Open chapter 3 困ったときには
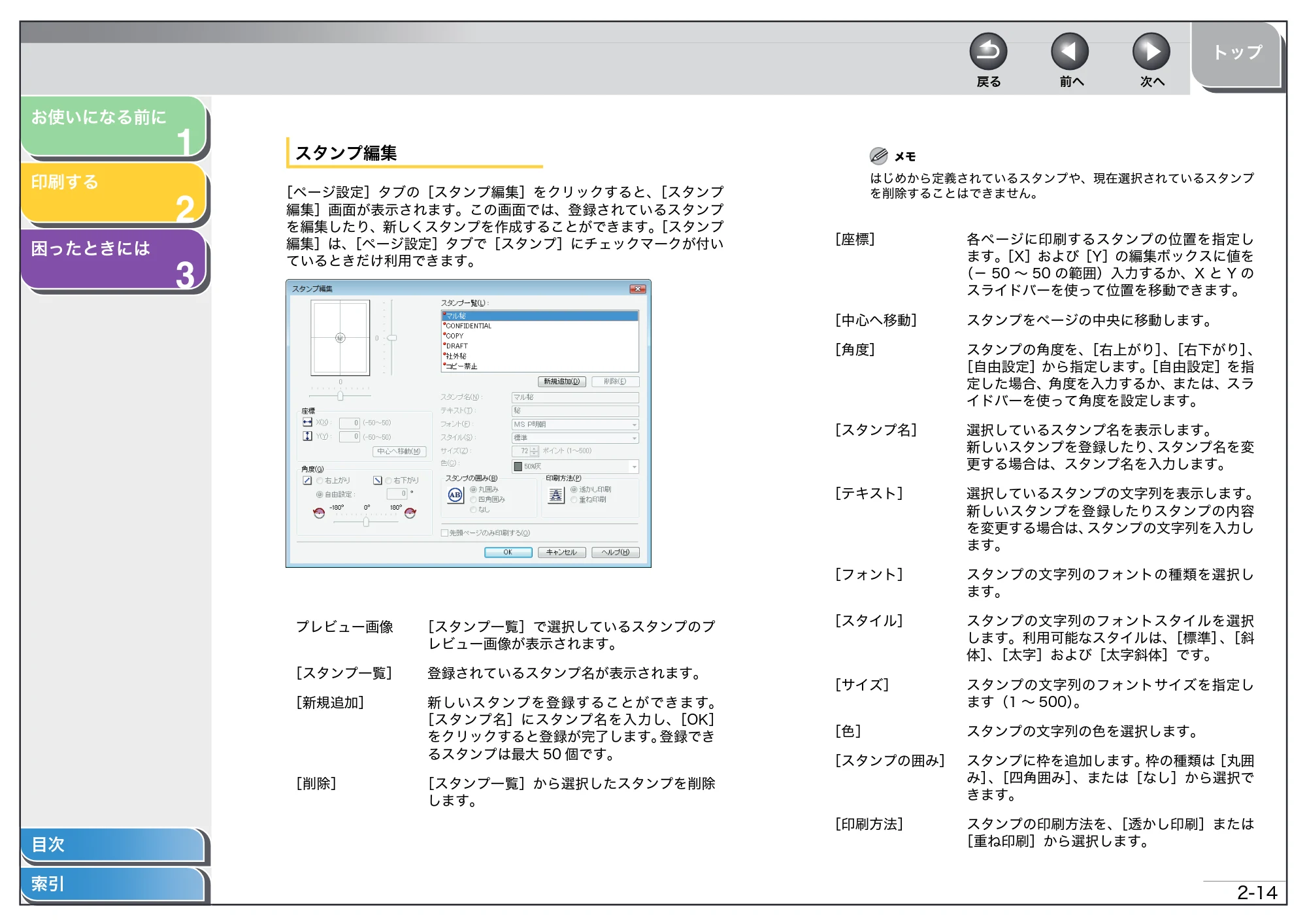 click(x=114, y=259)
